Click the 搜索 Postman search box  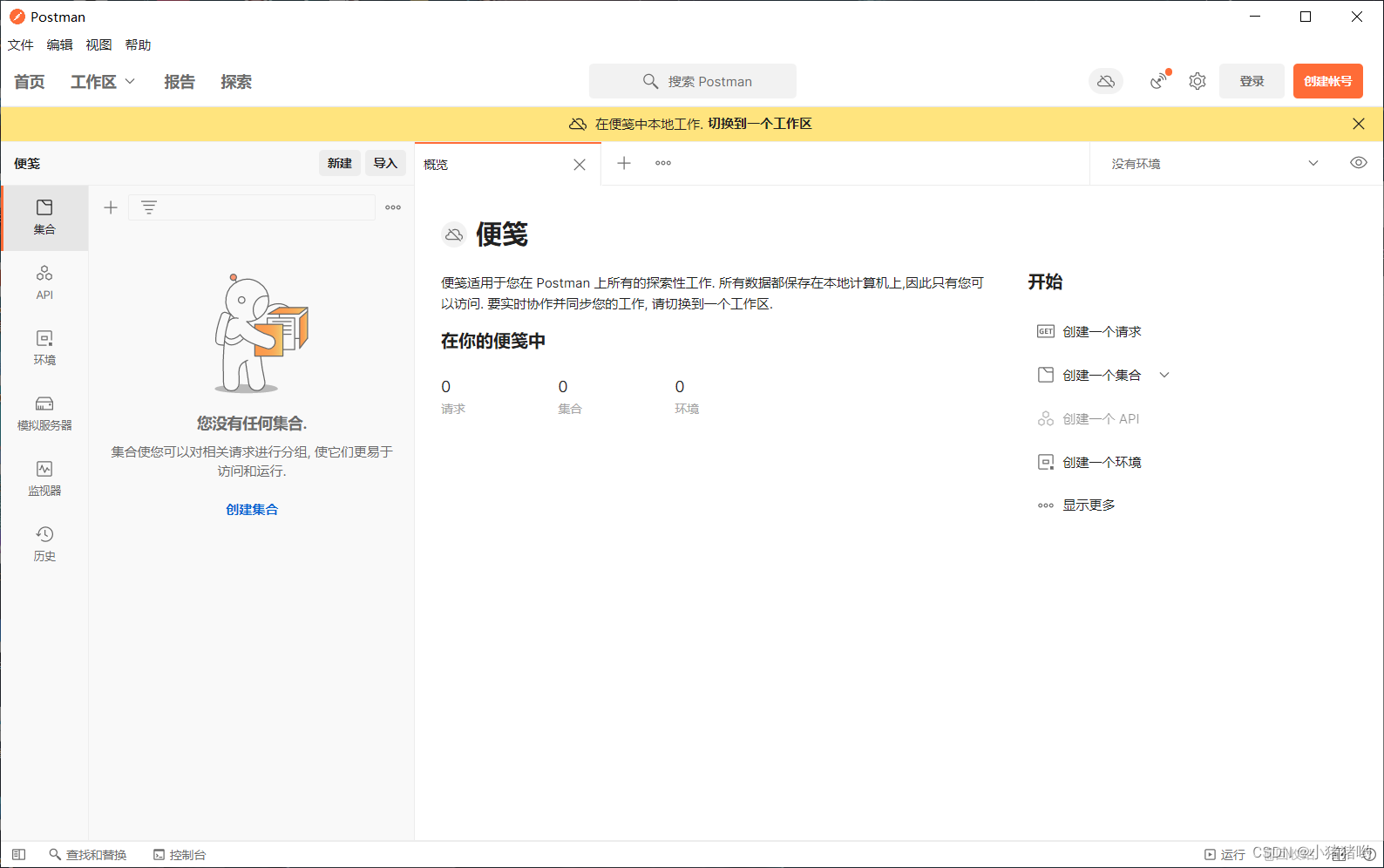pyautogui.click(x=693, y=81)
